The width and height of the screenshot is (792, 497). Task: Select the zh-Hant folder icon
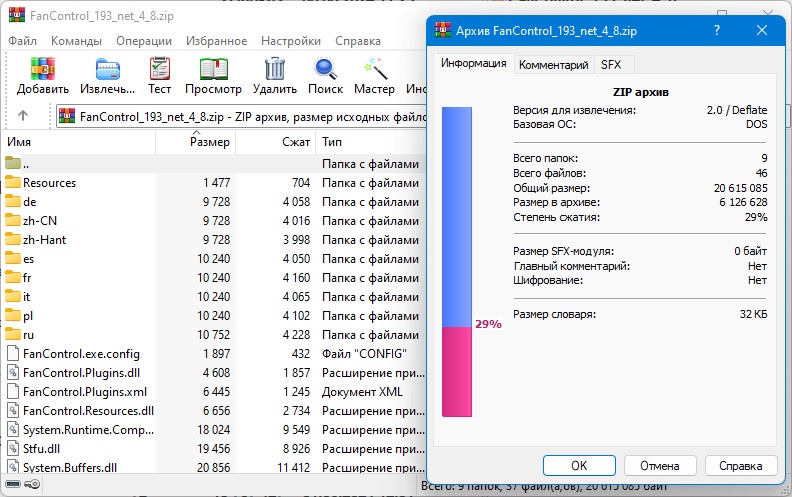click(13, 239)
